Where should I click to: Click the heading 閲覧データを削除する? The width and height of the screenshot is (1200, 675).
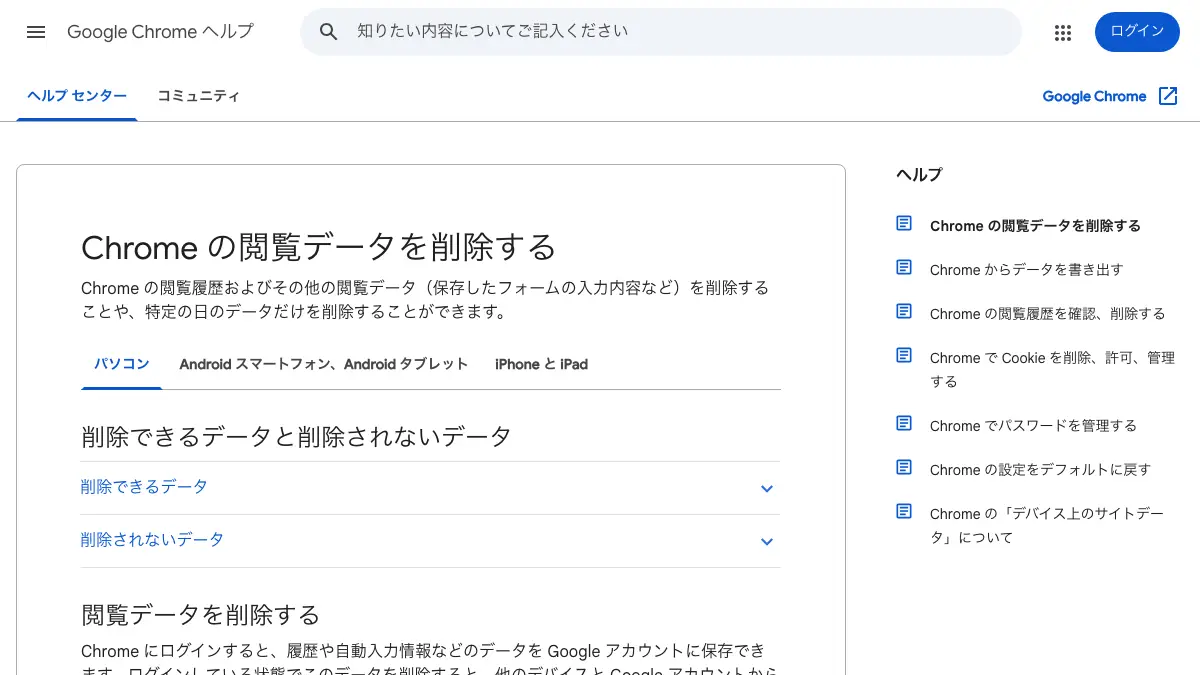point(201,614)
